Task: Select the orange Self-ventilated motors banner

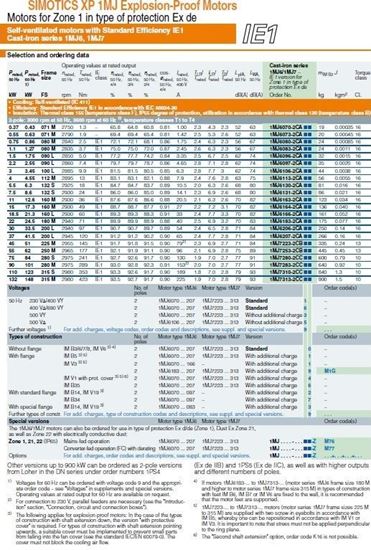Action: click(118, 34)
